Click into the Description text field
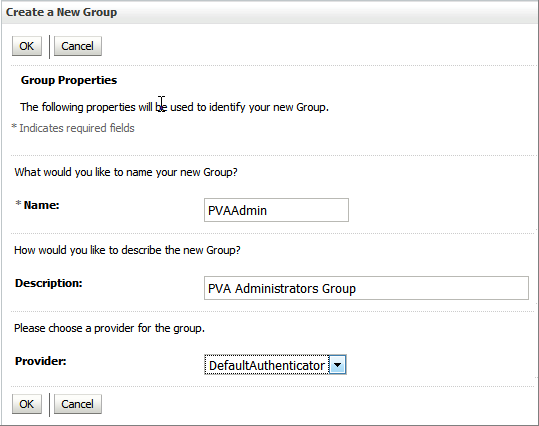This screenshot has width=539, height=426. tap(366, 288)
